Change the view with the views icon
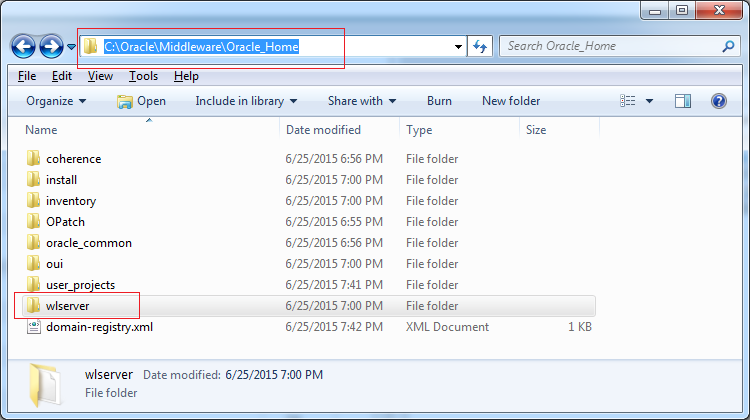The width and height of the screenshot is (750, 420). (628, 101)
